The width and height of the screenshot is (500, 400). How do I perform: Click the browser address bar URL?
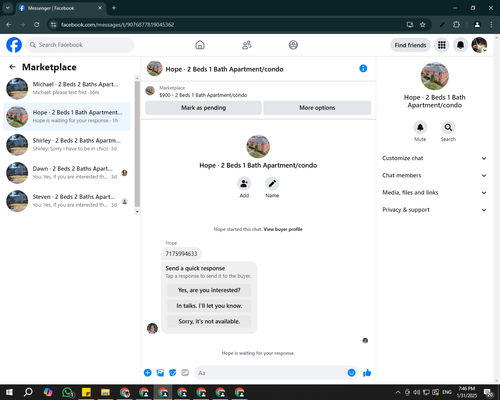click(117, 25)
